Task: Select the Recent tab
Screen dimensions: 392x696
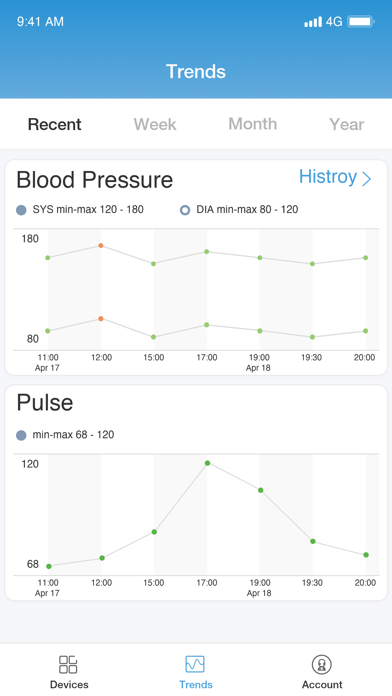Action: coord(55,124)
